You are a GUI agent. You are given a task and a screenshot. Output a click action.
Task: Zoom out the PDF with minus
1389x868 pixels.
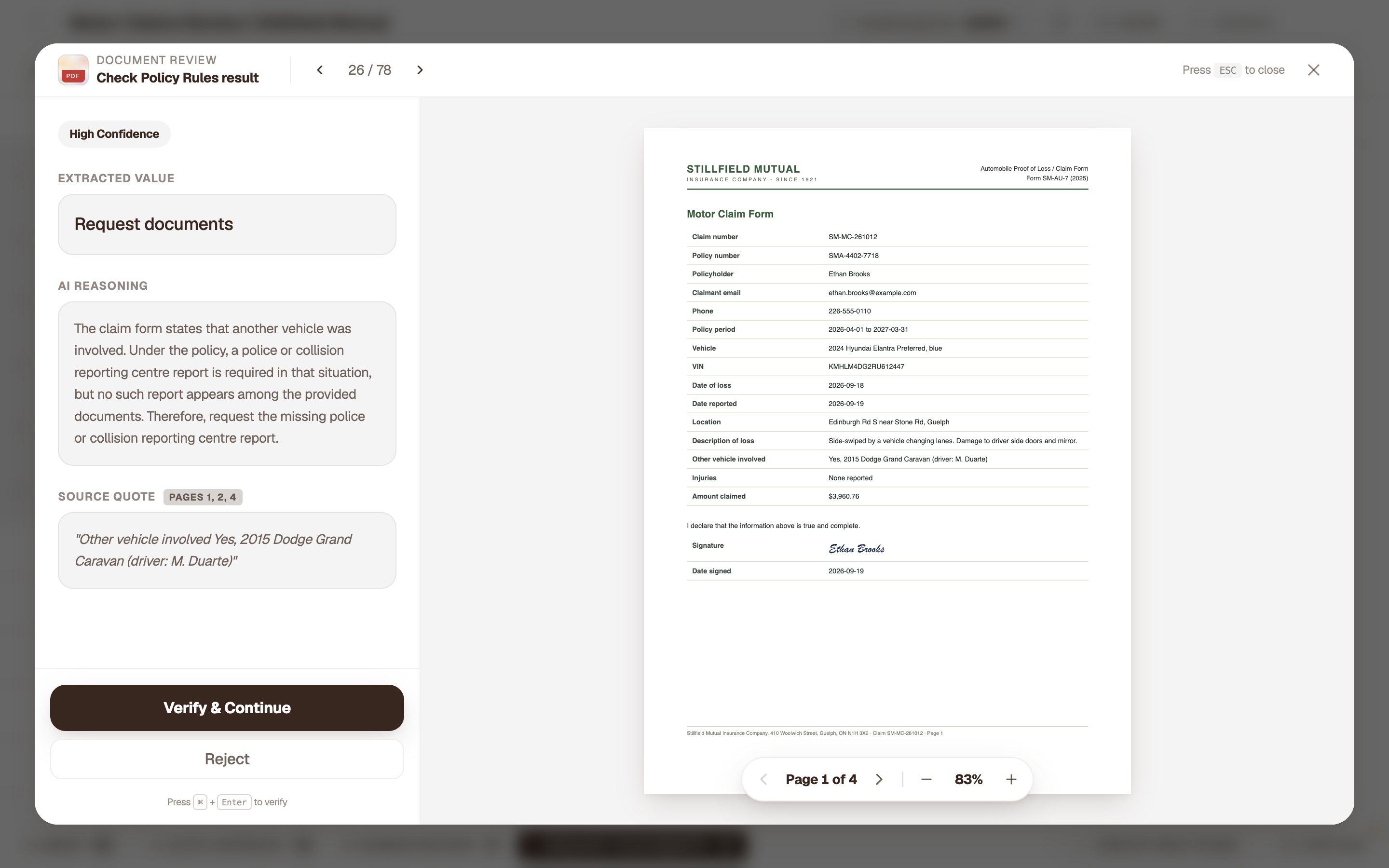pos(926,779)
